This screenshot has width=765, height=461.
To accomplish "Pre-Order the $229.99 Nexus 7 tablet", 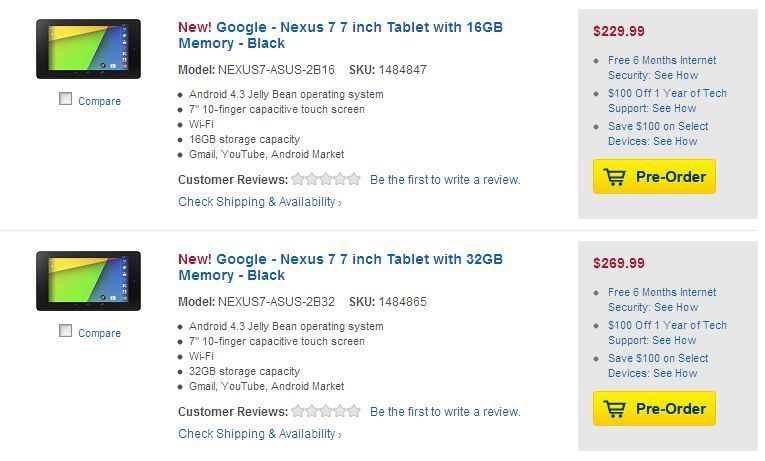I will coord(654,177).
